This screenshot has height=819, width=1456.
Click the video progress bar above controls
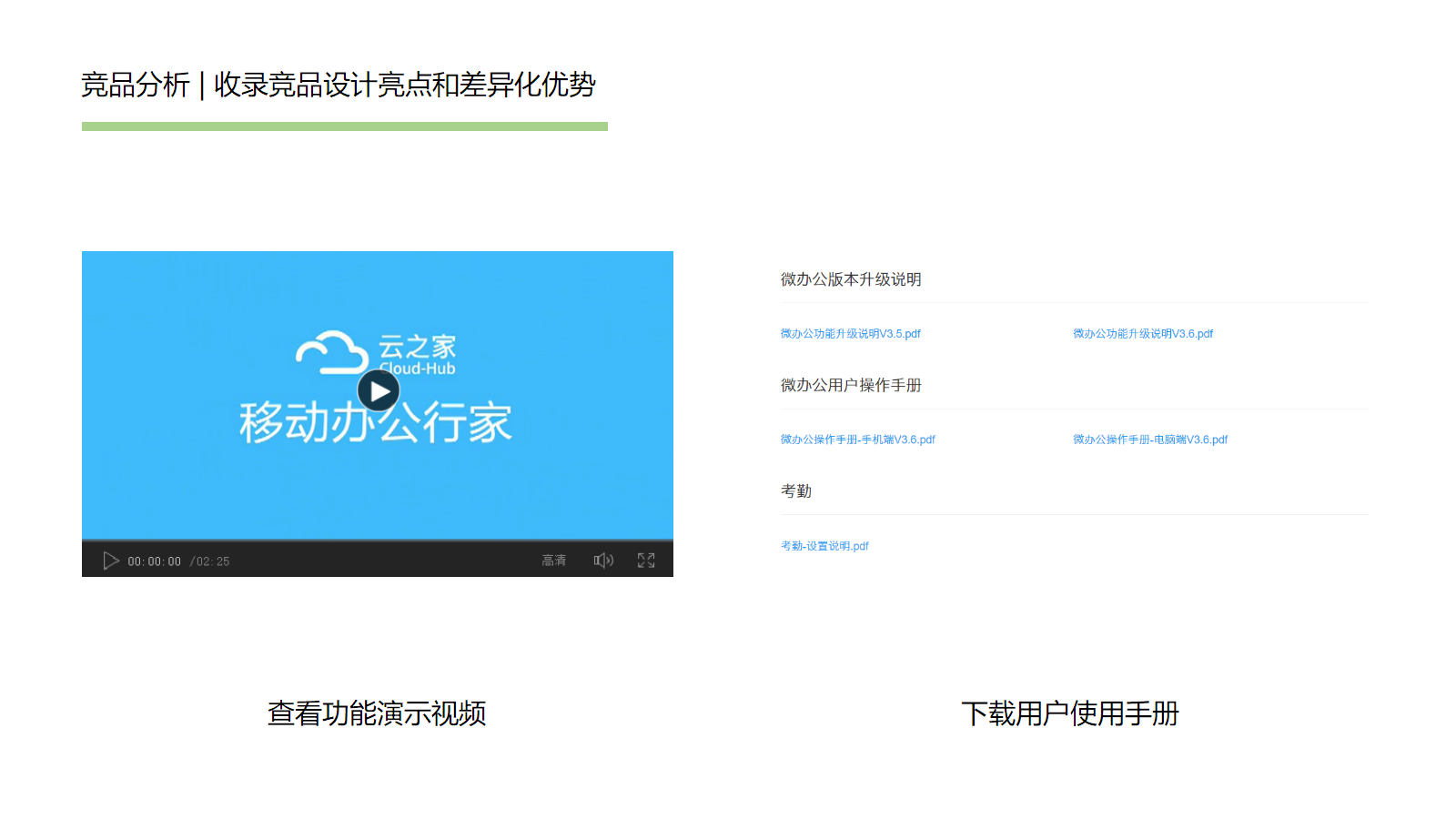(x=378, y=541)
